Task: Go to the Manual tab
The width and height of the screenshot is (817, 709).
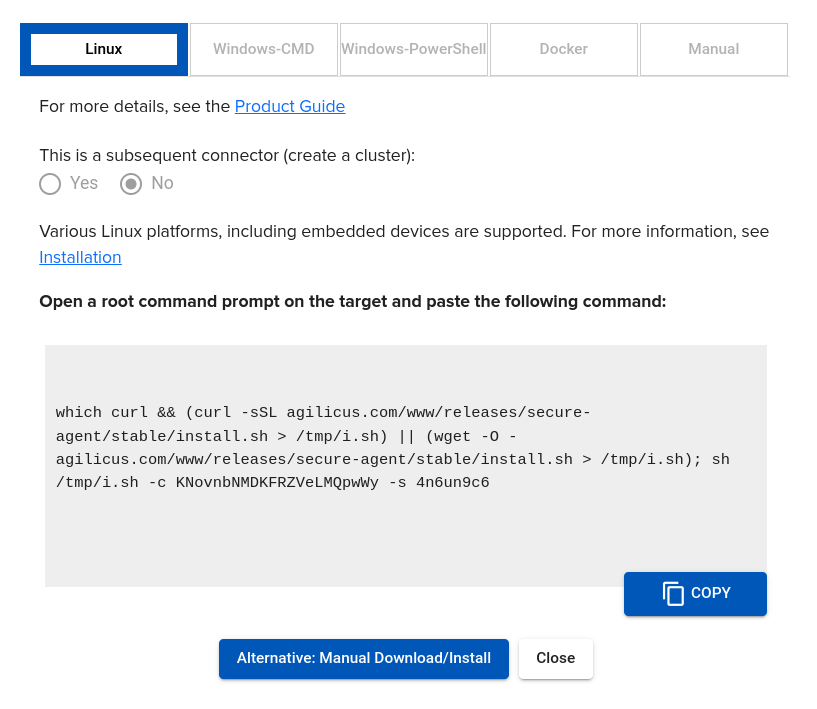Action: tap(714, 49)
